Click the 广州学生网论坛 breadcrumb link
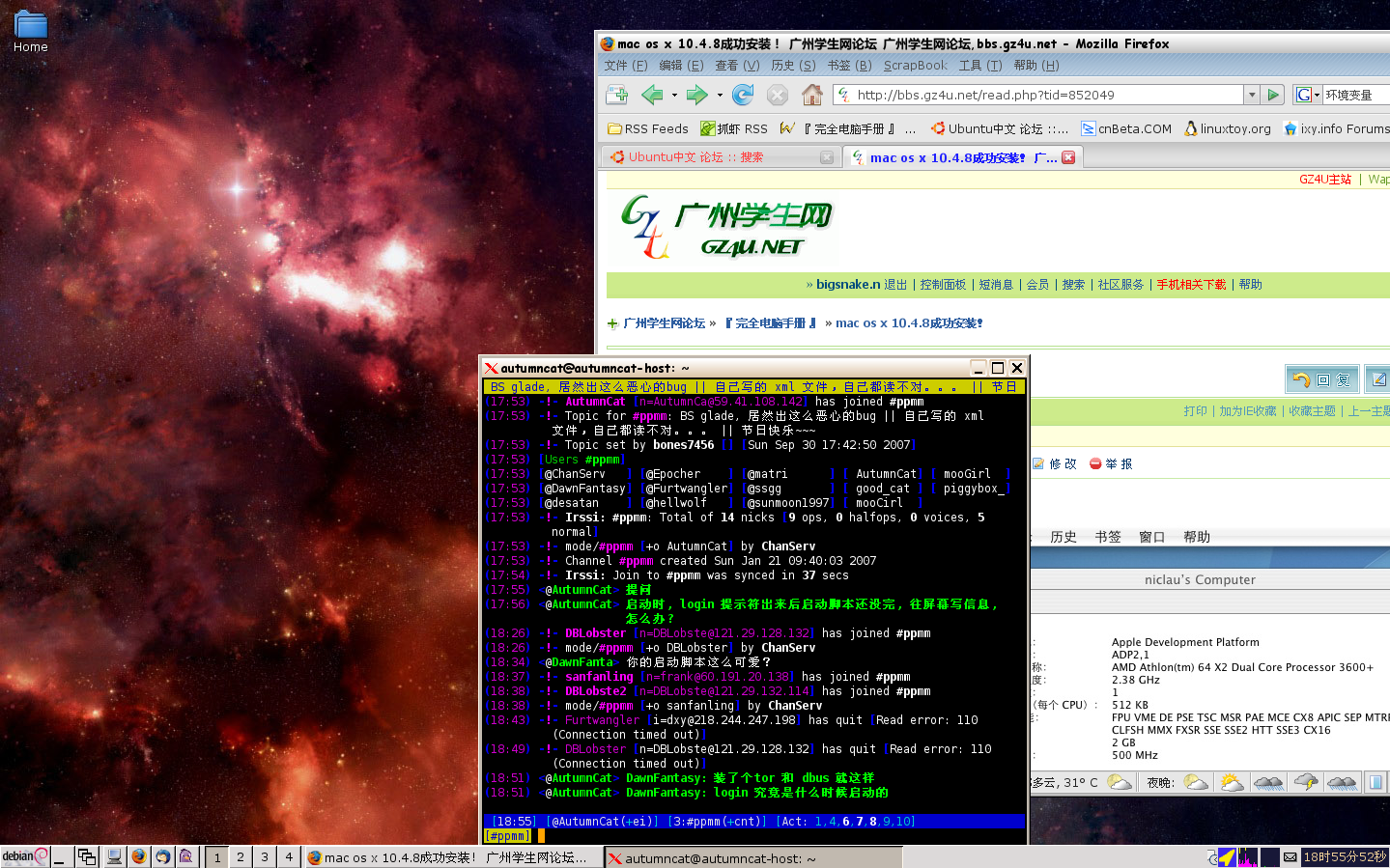 665,323
